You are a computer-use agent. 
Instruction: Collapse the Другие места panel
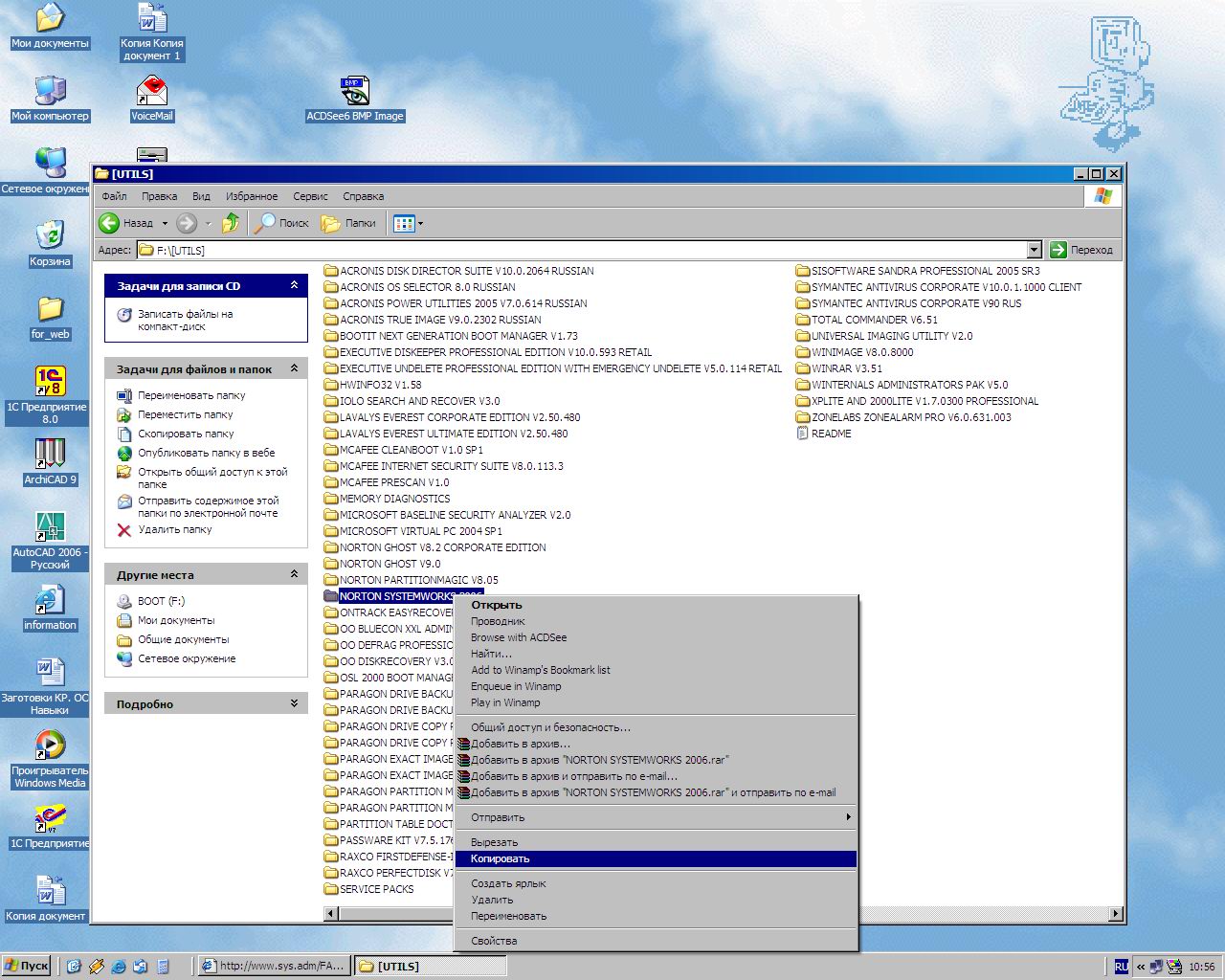pos(294,574)
